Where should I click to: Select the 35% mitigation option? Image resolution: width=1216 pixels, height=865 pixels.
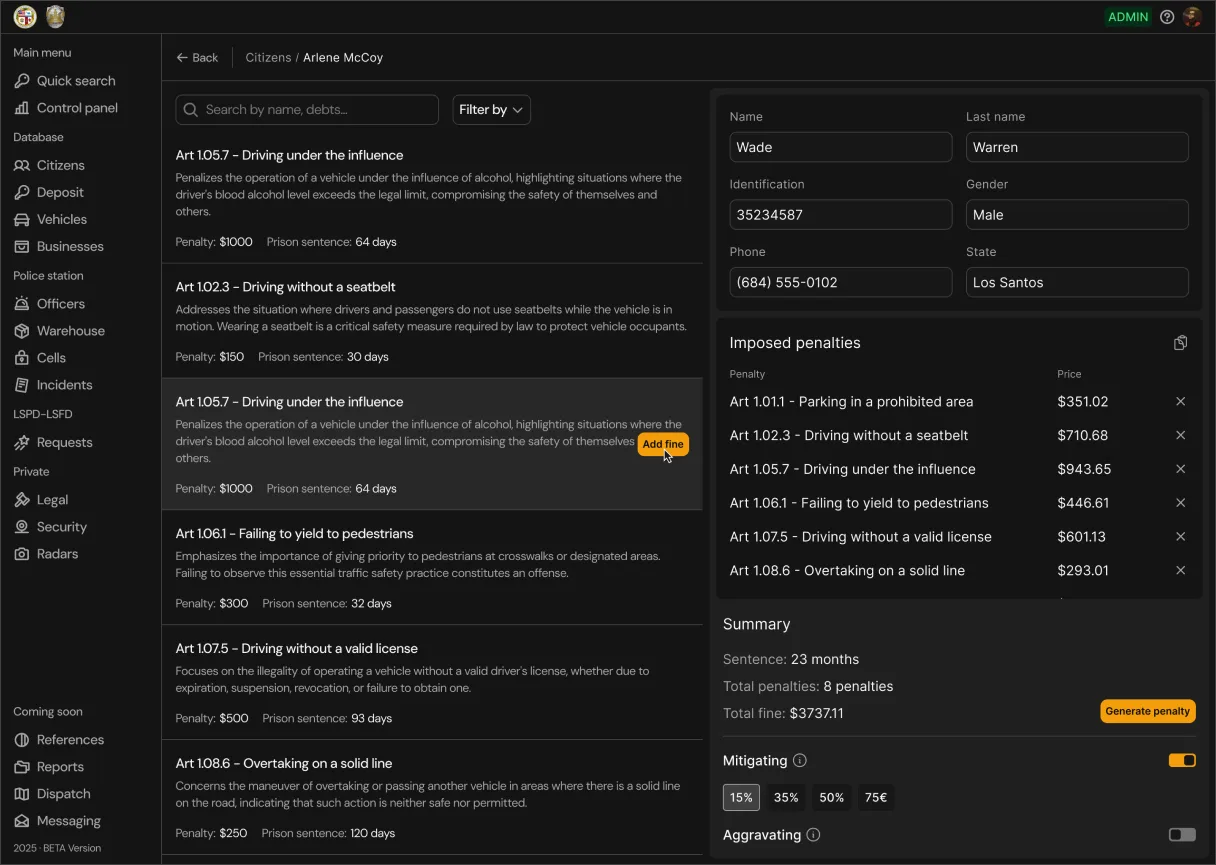point(786,798)
